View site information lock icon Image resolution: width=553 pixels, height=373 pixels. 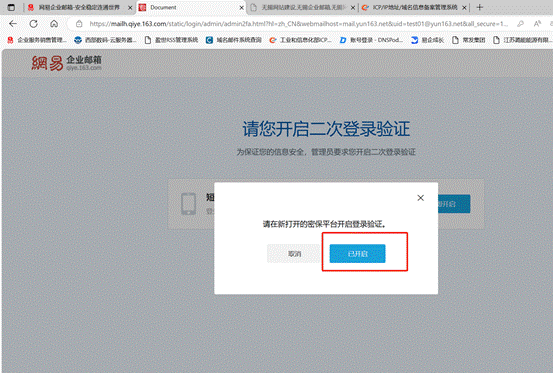79,24
